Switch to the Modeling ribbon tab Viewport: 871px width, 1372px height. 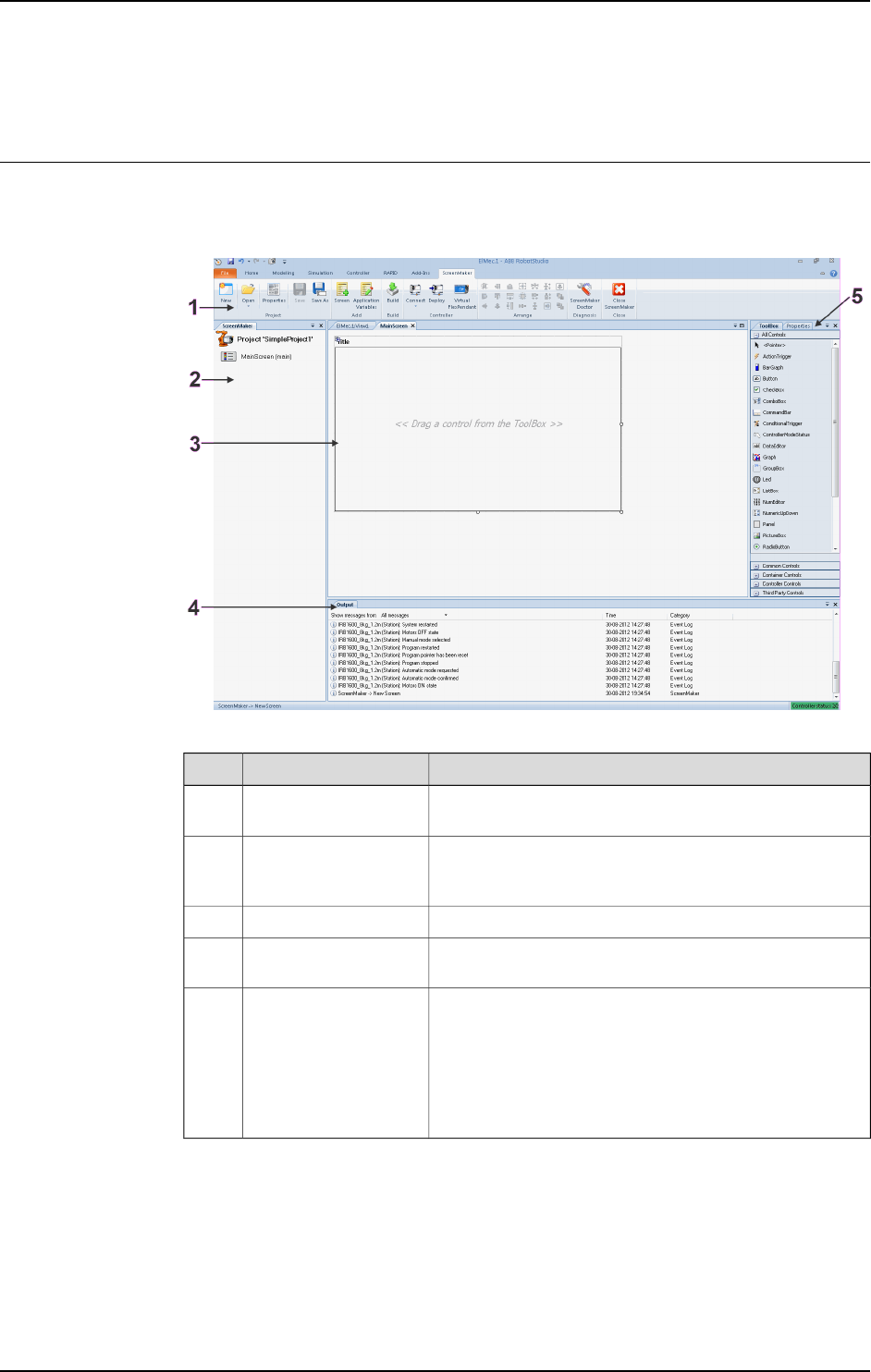tap(283, 274)
